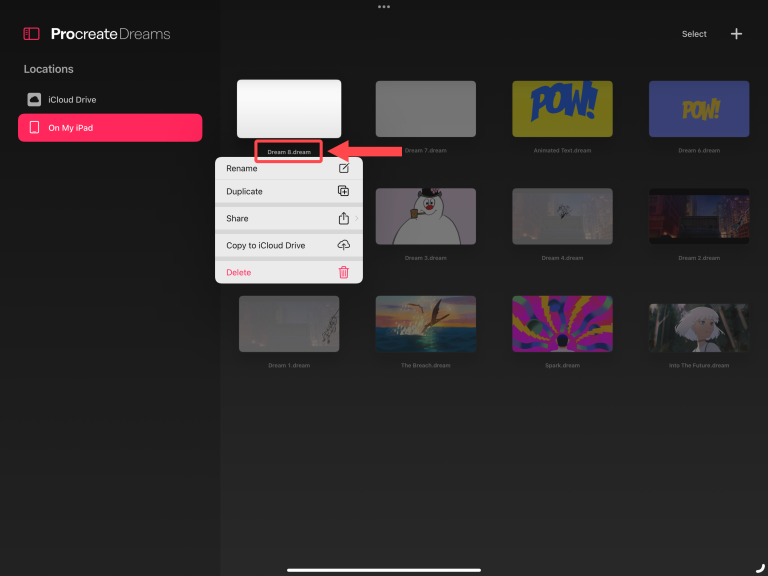Open the Dream 4 city thumbnail
The height and width of the screenshot is (576, 768).
562,216
